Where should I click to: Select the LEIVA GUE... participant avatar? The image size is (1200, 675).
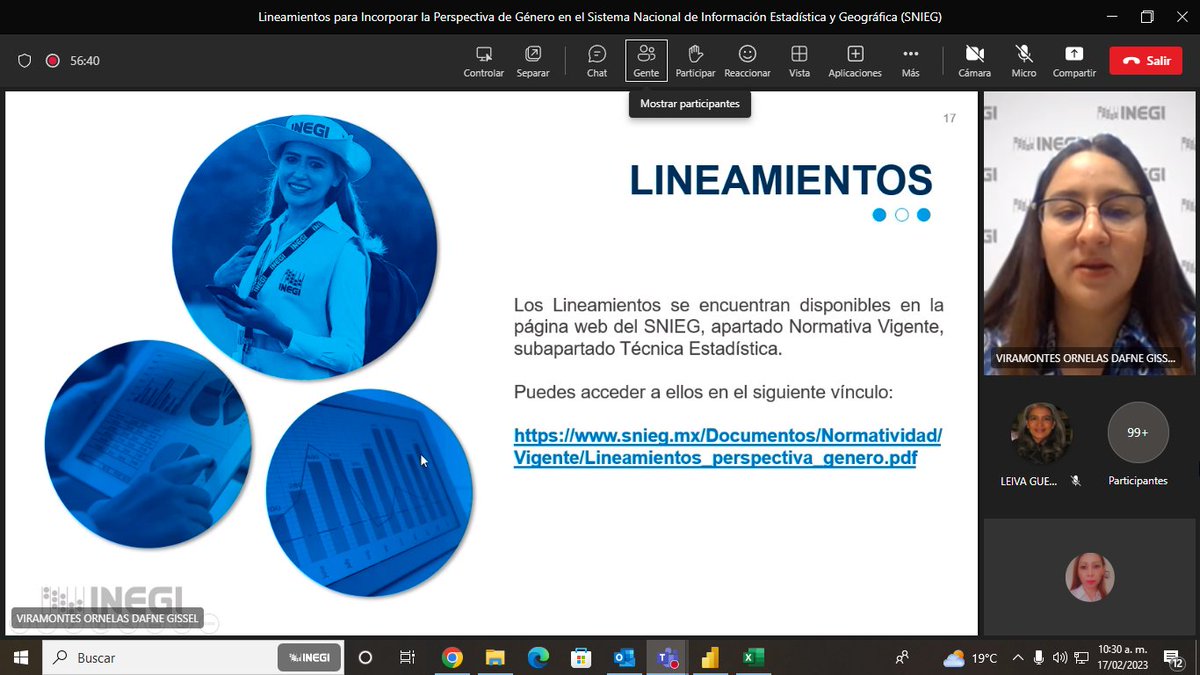pyautogui.click(x=1041, y=433)
